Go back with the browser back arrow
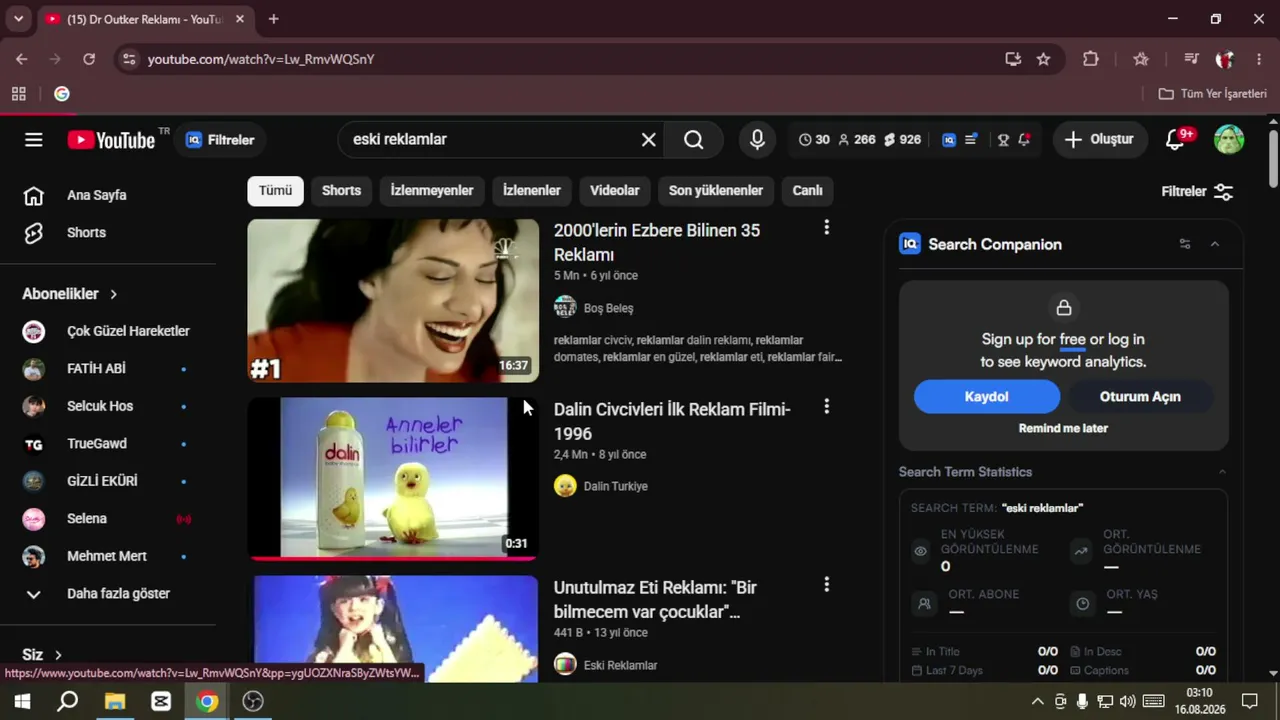This screenshot has width=1280, height=720. [22, 59]
